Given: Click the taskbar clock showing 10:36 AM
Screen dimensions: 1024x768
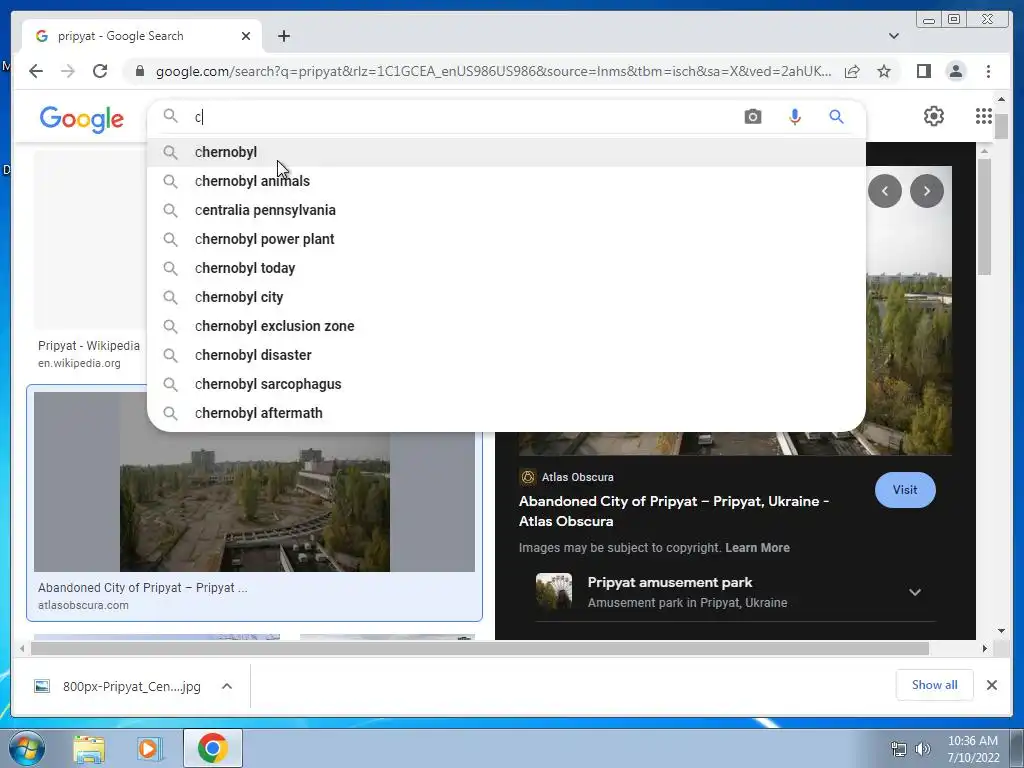Looking at the screenshot, I should (x=972, y=741).
